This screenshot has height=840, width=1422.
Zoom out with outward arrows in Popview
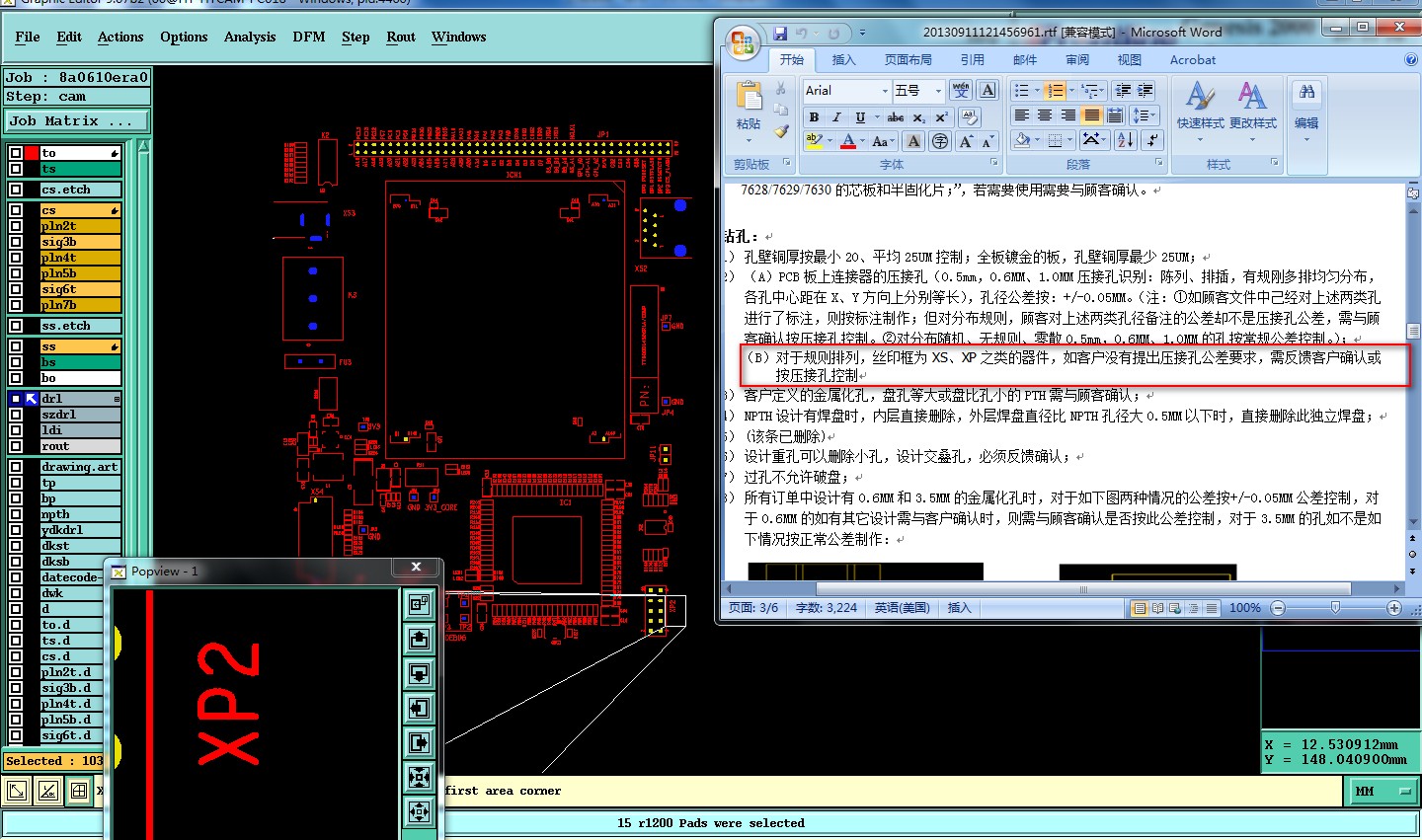[x=419, y=811]
